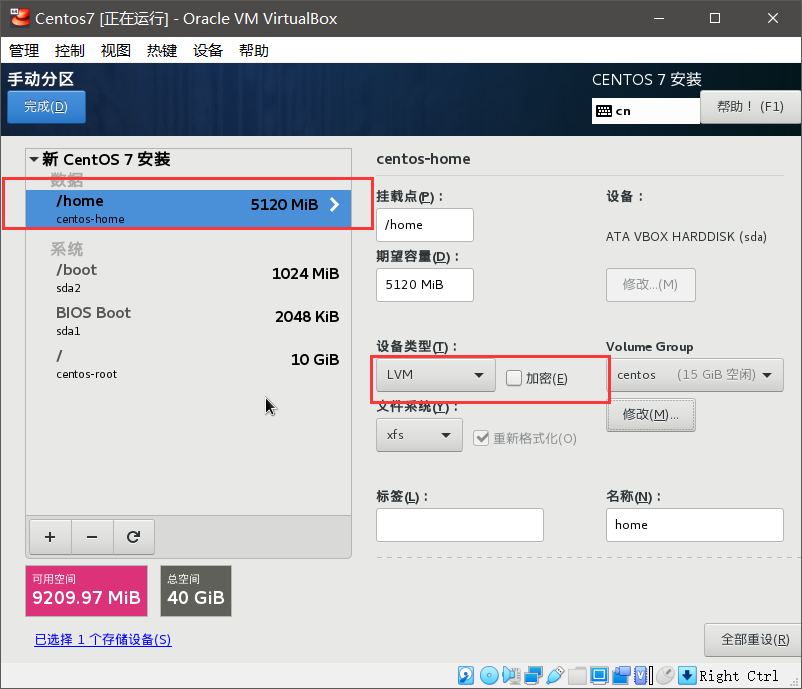Open the 视图 menu

(x=116, y=50)
